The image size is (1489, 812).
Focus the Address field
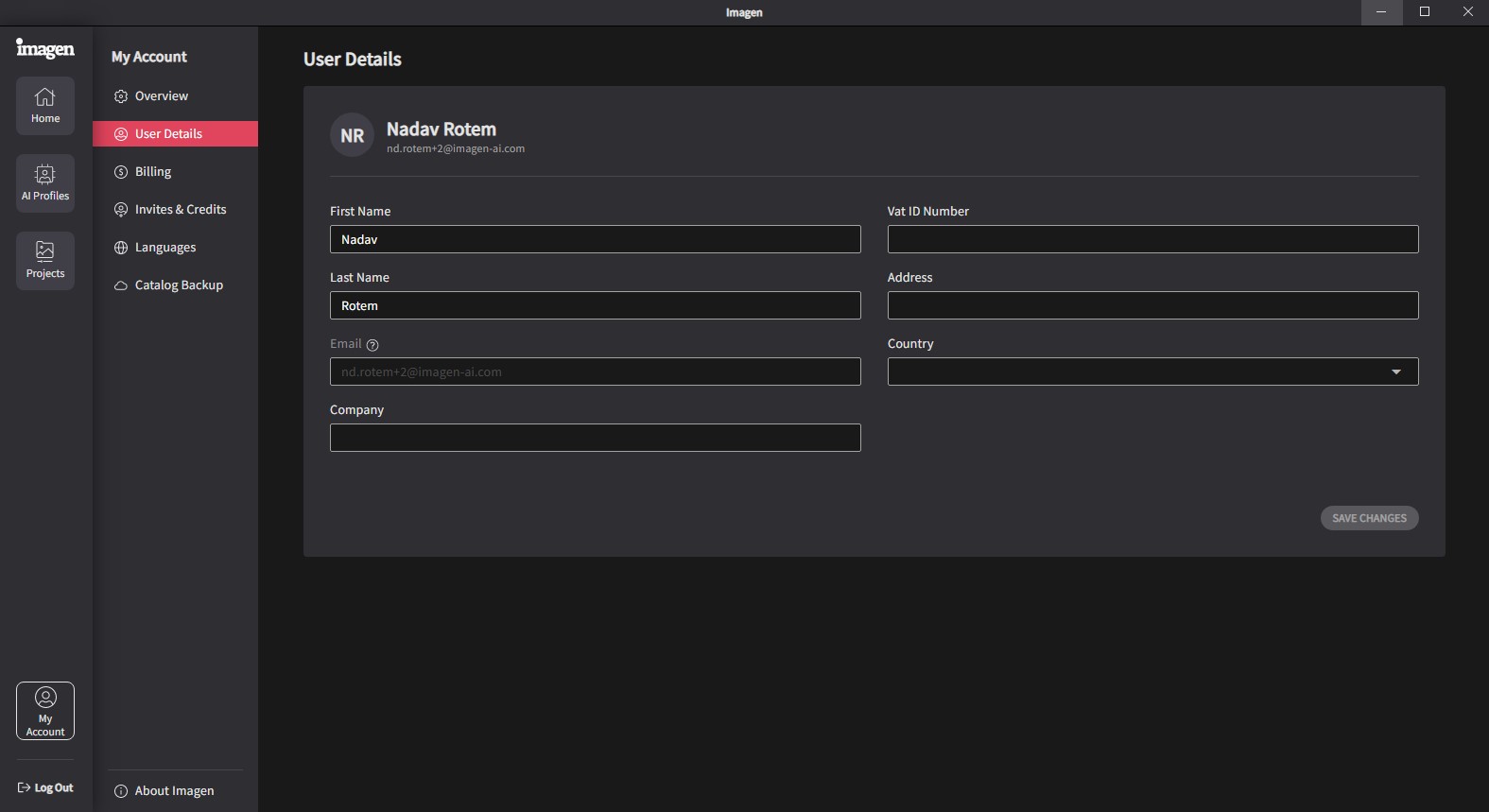pyautogui.click(x=1152, y=305)
